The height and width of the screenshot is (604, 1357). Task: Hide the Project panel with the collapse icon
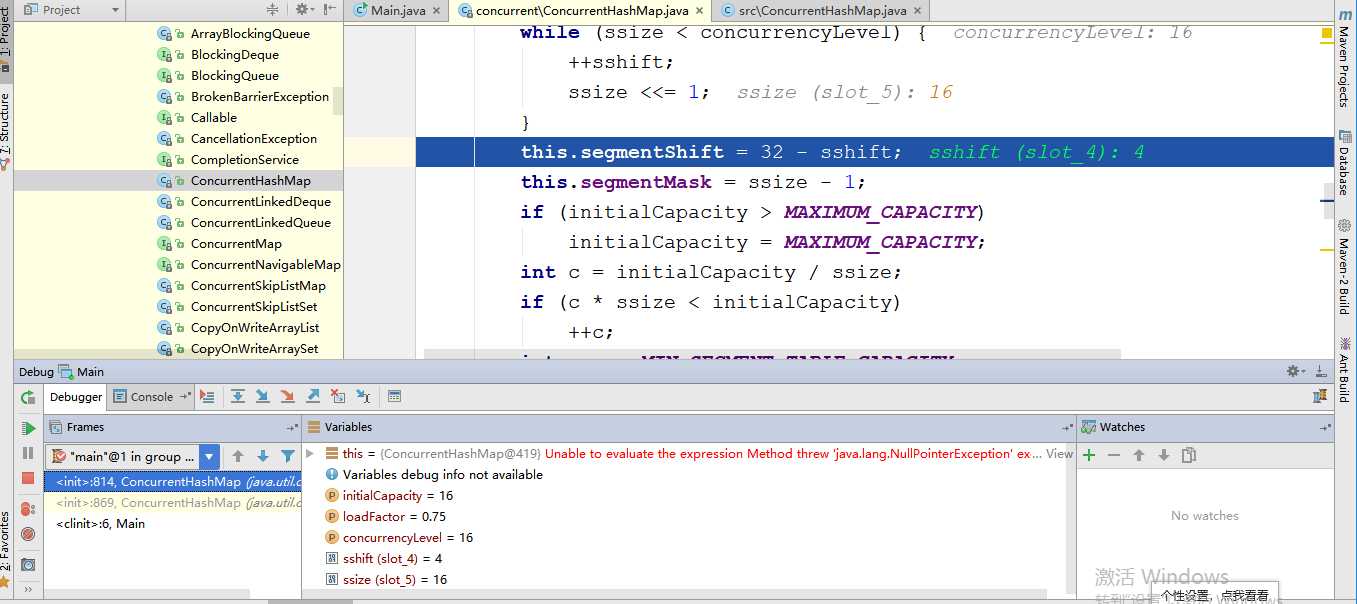pyautogui.click(x=329, y=10)
